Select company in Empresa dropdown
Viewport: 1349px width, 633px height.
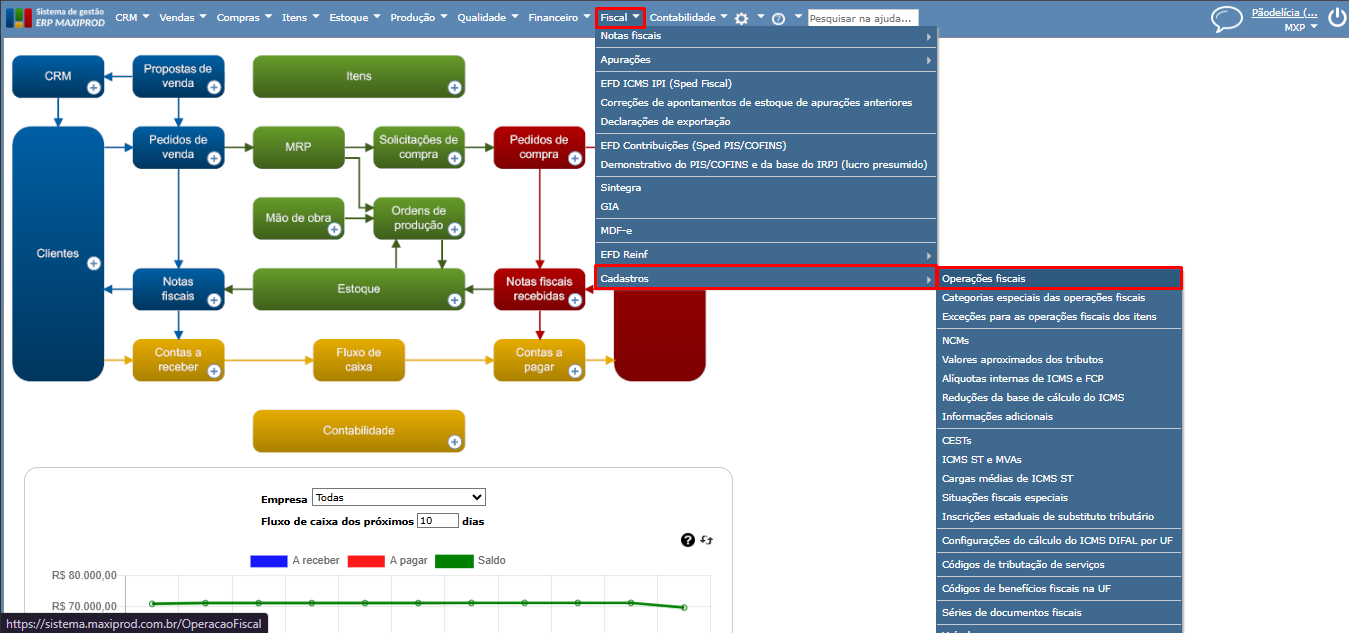399,497
